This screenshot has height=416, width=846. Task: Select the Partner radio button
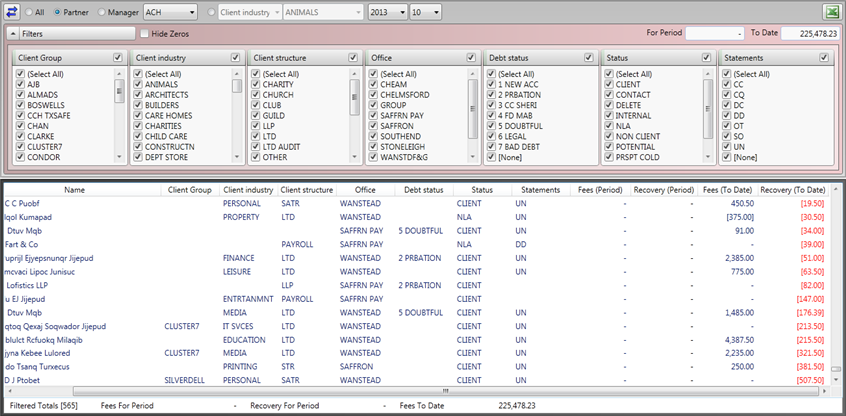tap(58, 12)
